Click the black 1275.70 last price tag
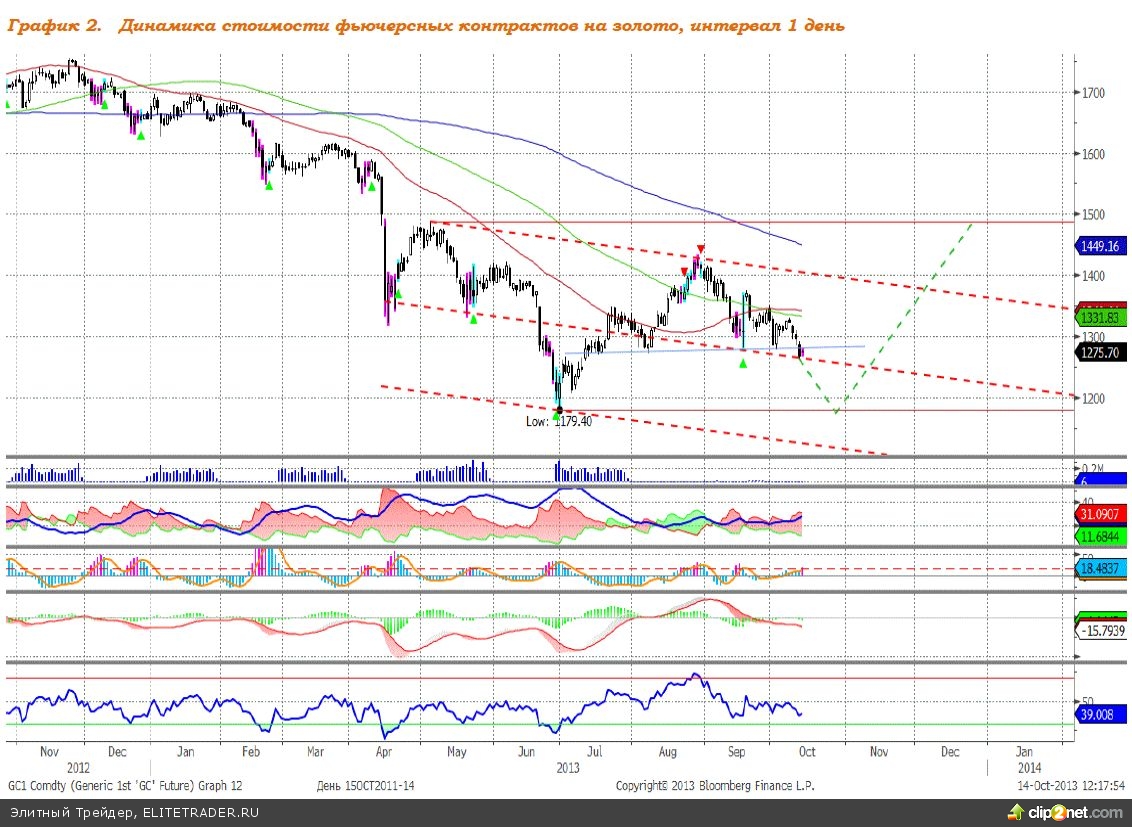Viewport: 1132px width, 827px height. [1100, 352]
